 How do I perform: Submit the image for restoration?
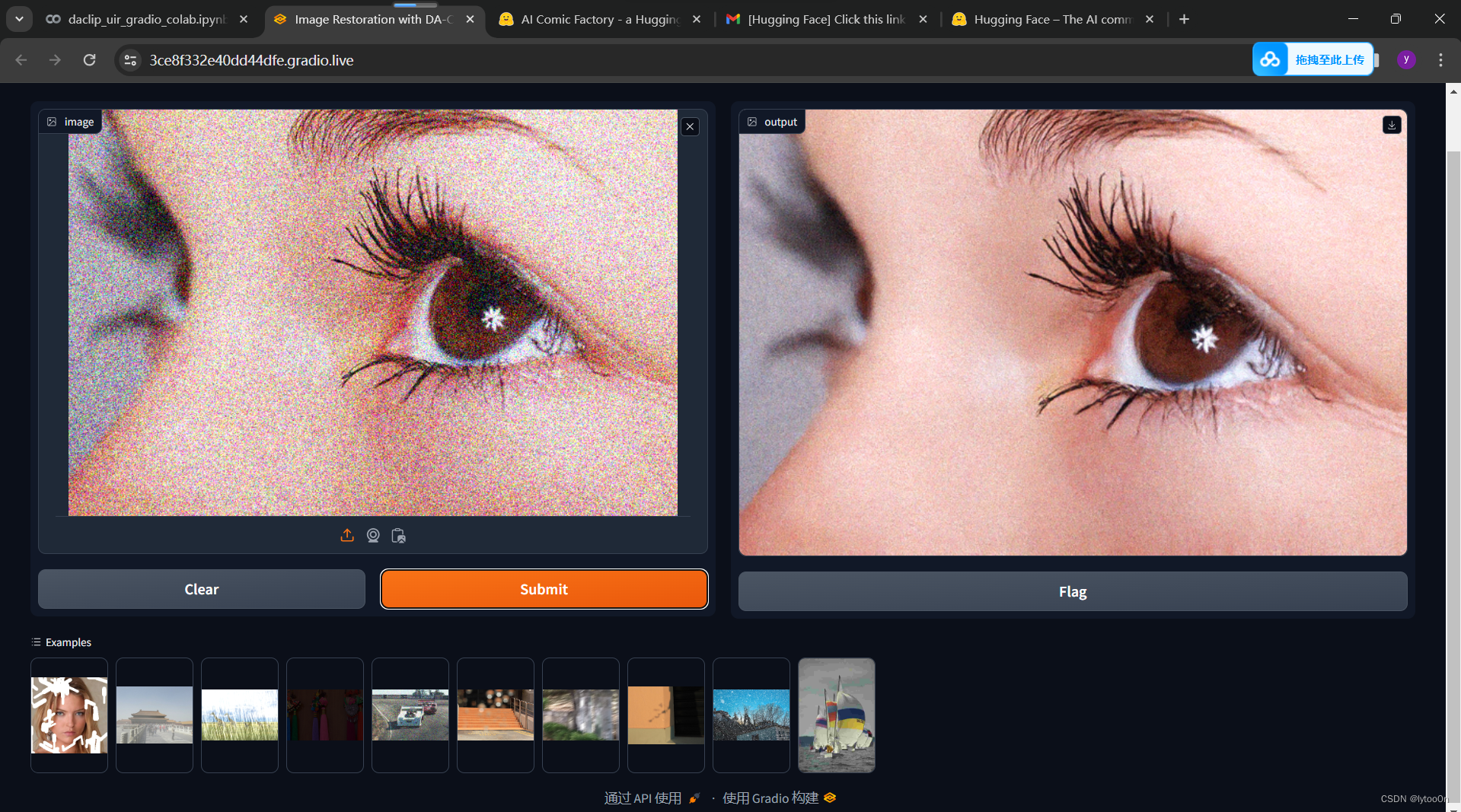click(544, 589)
